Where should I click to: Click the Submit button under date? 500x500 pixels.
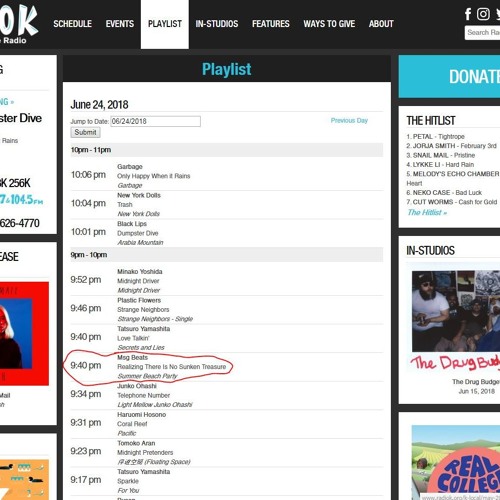pos(85,132)
